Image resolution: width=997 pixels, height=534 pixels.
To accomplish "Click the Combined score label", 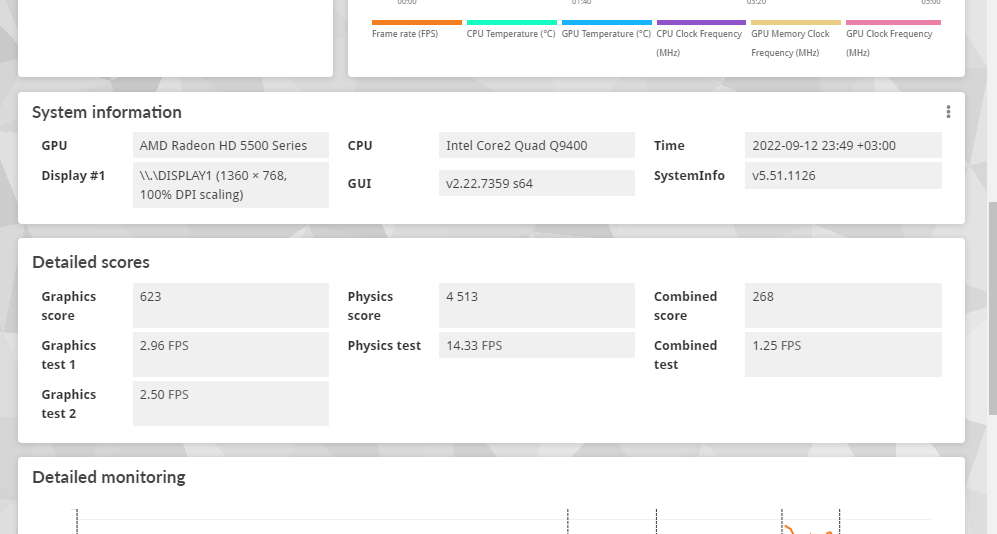I will [685, 306].
